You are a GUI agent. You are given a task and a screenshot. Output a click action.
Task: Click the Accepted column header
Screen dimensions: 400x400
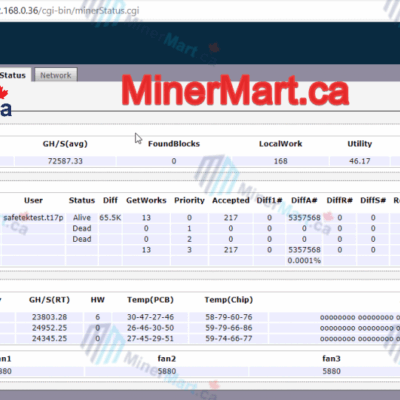pyautogui.click(x=231, y=200)
